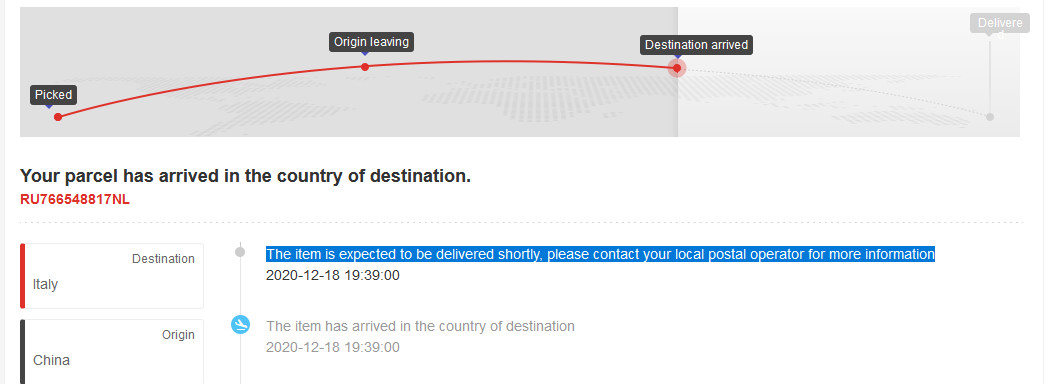
Task: Click the airplane arrival status icon
Action: point(240,325)
